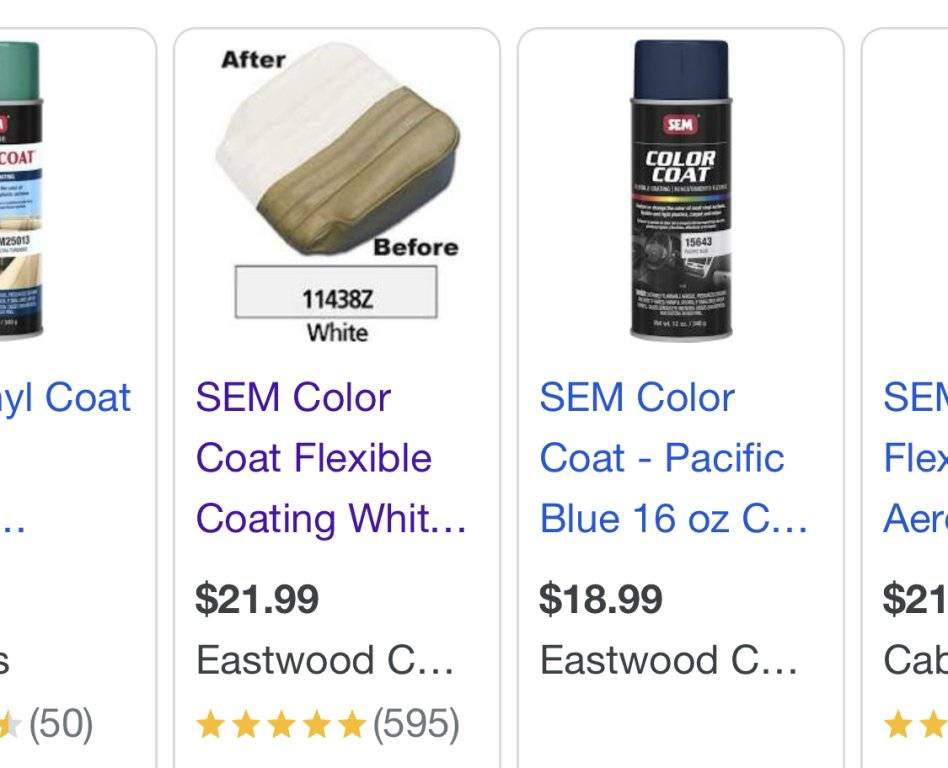Open SEM Color Coat Flexible Coating White link
The height and width of the screenshot is (768, 948).
[330, 458]
